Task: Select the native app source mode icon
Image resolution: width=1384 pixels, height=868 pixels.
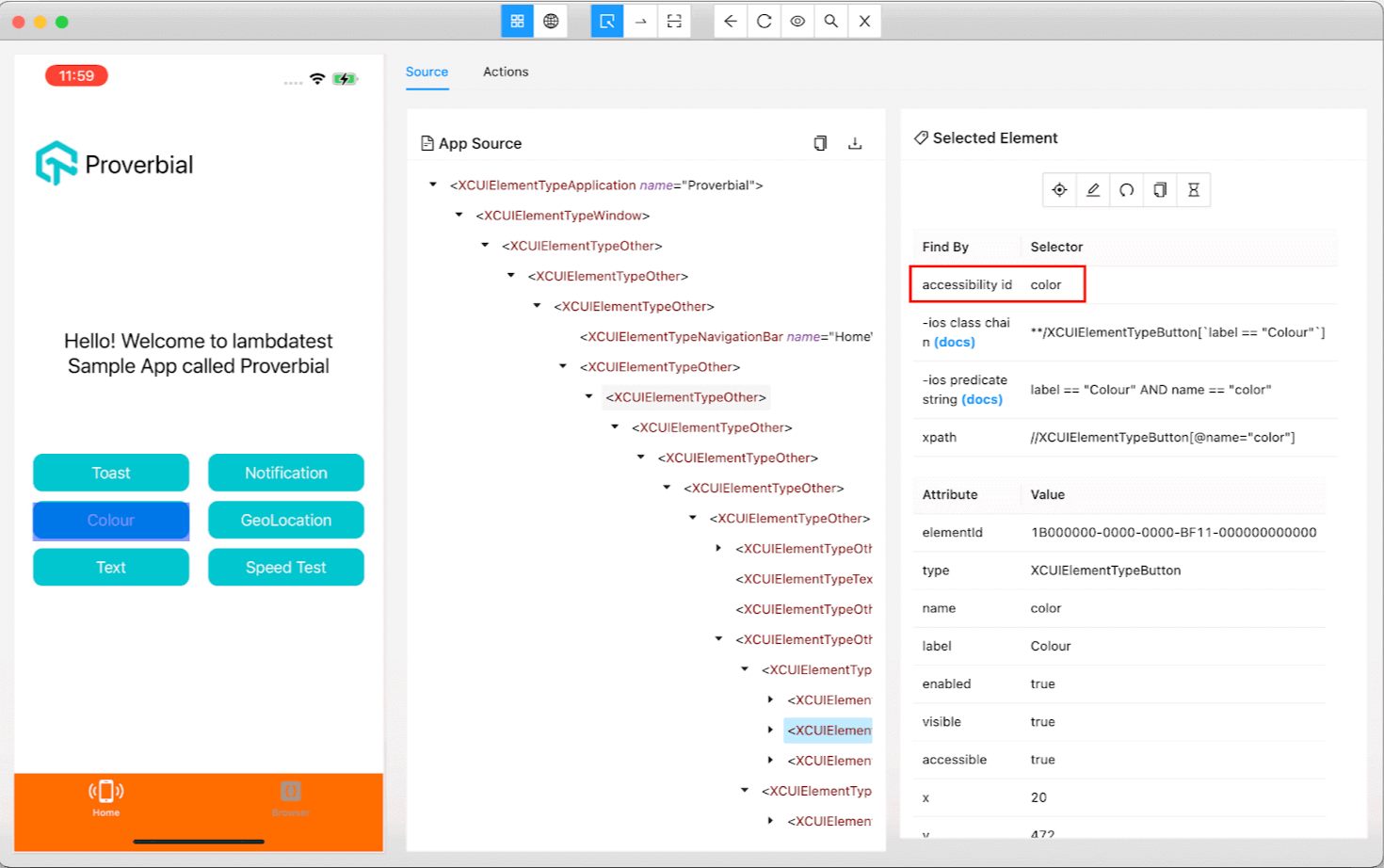Action: tap(517, 20)
